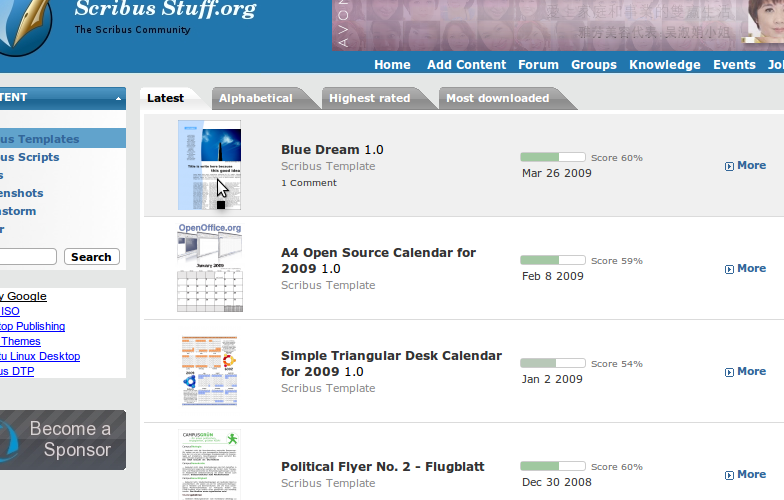Click the Desk Calendar 54% score bar
Screen dimensions: 784x500
click(552, 363)
